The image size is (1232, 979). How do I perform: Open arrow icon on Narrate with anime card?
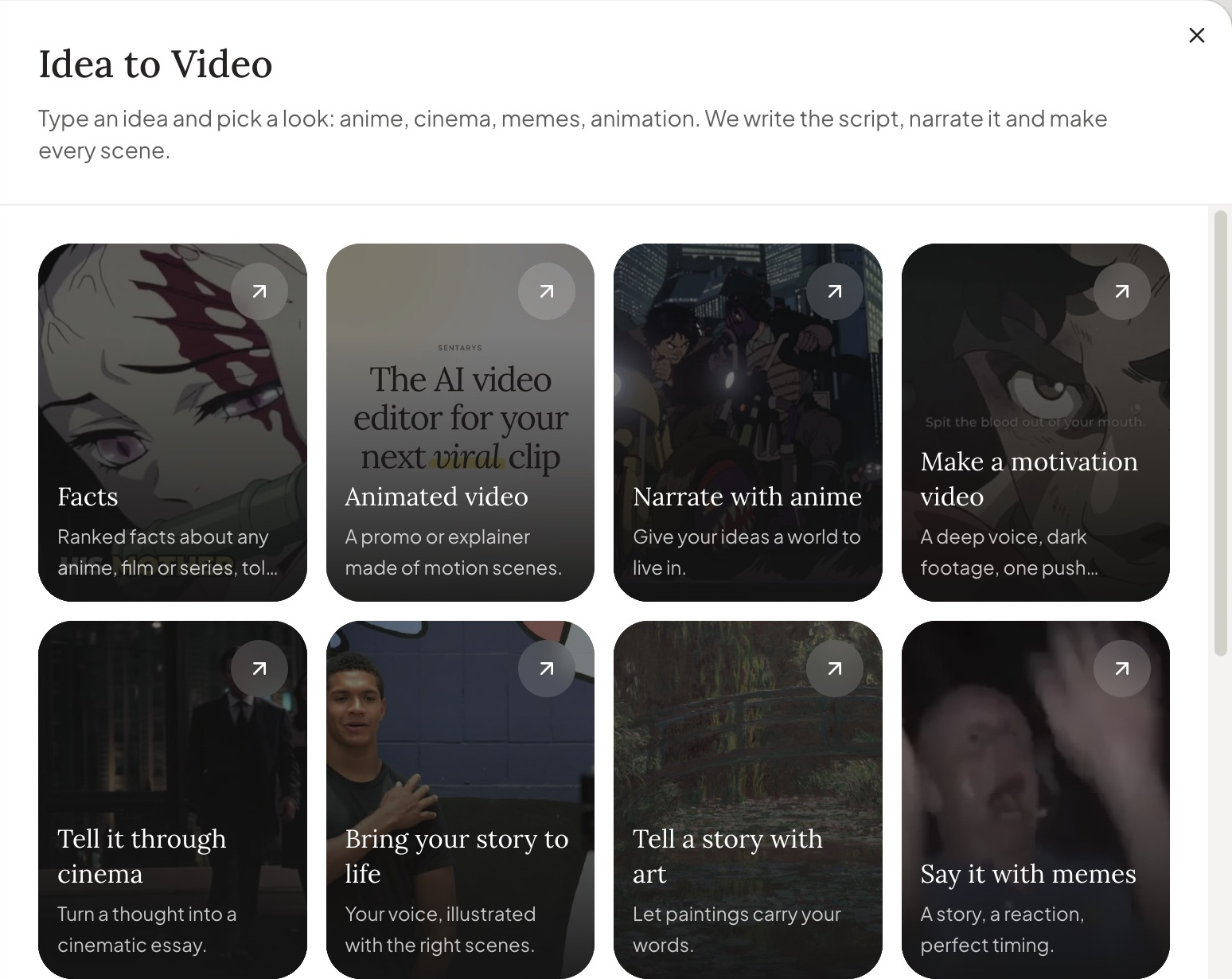[x=835, y=291]
